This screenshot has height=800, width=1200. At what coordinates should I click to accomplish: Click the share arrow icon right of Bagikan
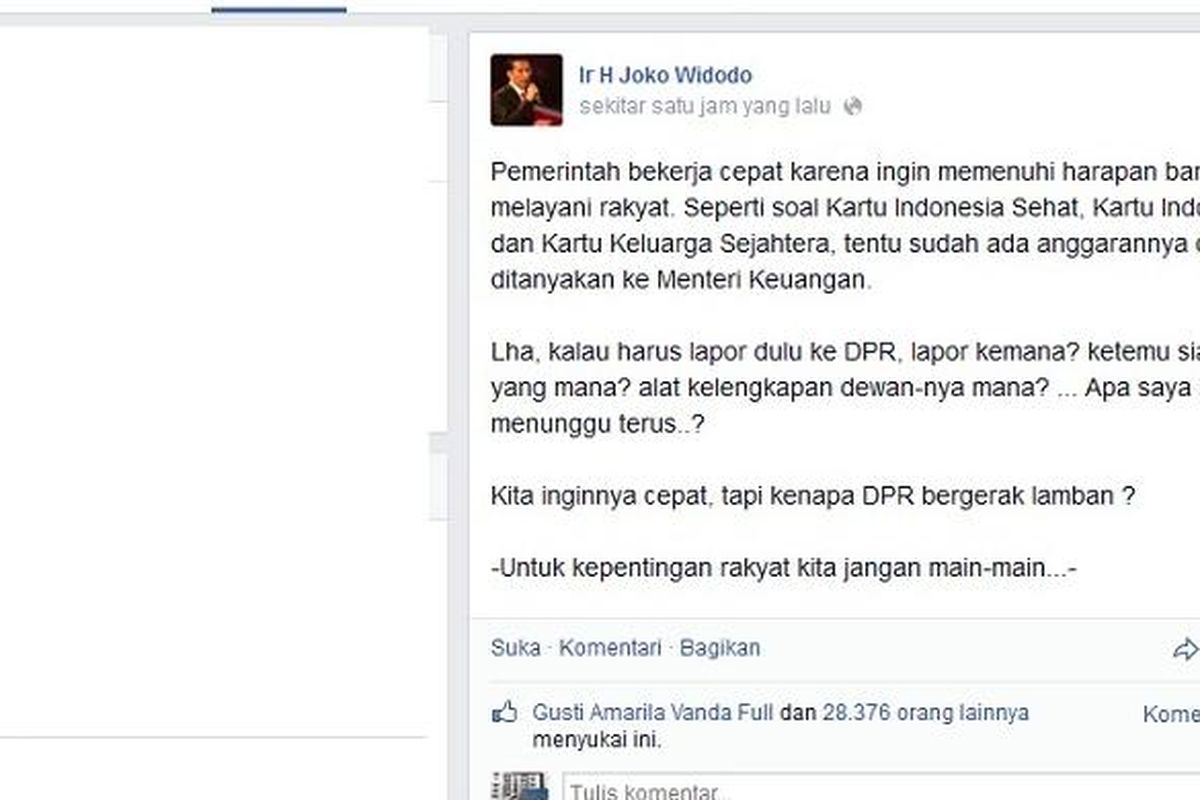tap(1186, 649)
